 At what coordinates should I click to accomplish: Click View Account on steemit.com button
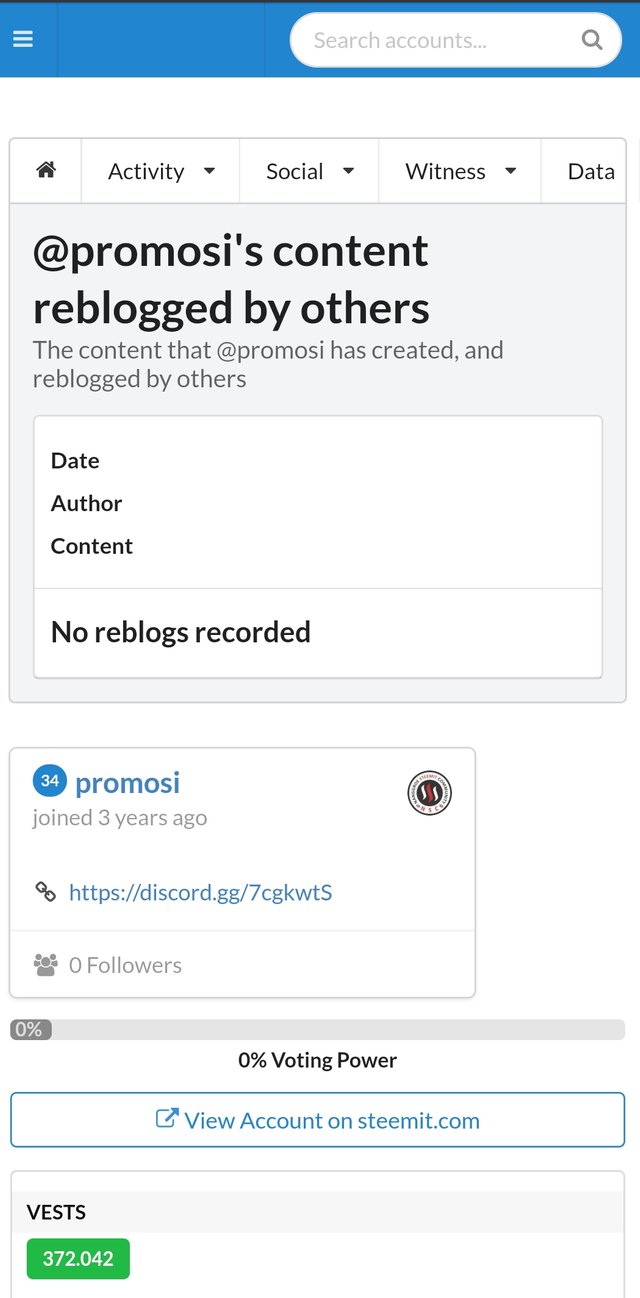coord(318,1120)
